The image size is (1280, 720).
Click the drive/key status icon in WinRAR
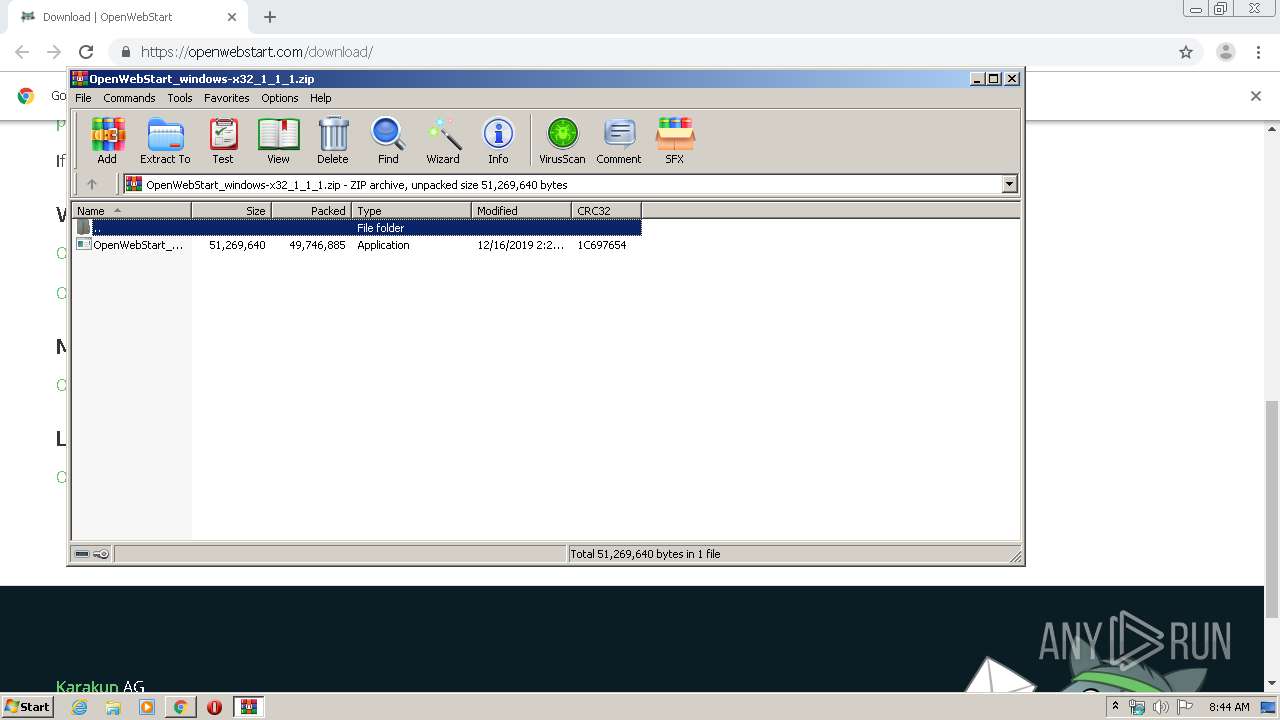click(92, 554)
